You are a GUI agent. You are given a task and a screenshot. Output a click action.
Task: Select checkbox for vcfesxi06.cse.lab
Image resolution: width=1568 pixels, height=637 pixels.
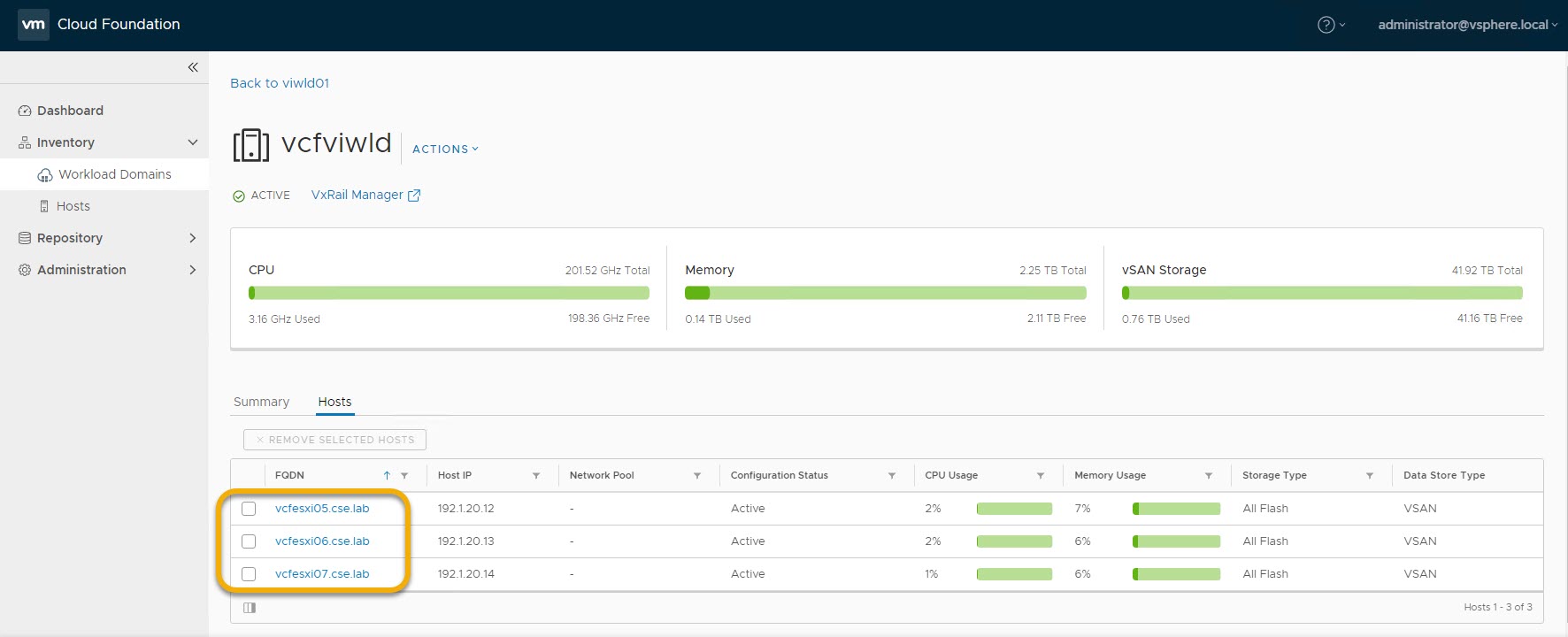[x=249, y=541]
